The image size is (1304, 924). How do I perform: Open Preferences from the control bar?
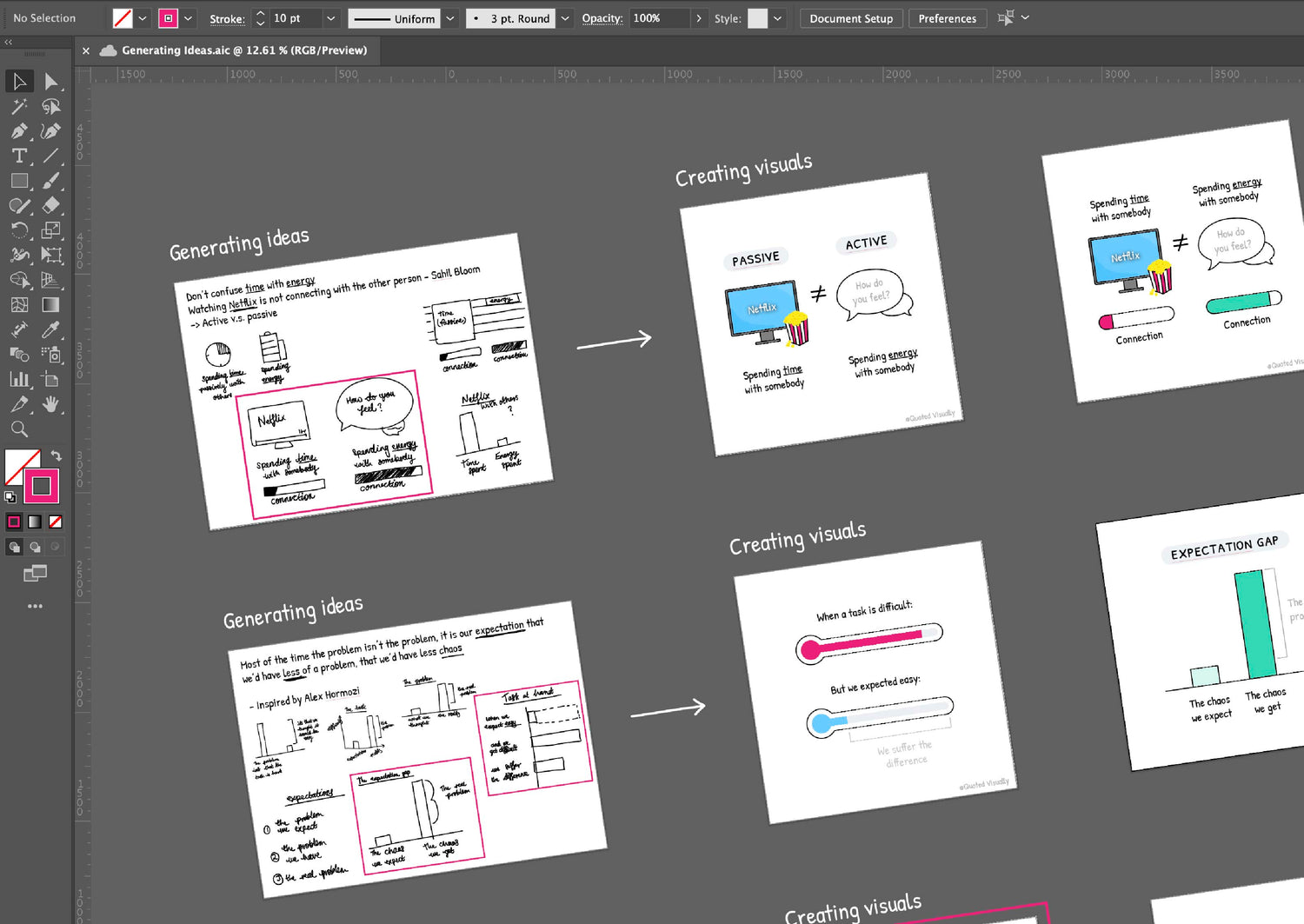tap(947, 18)
